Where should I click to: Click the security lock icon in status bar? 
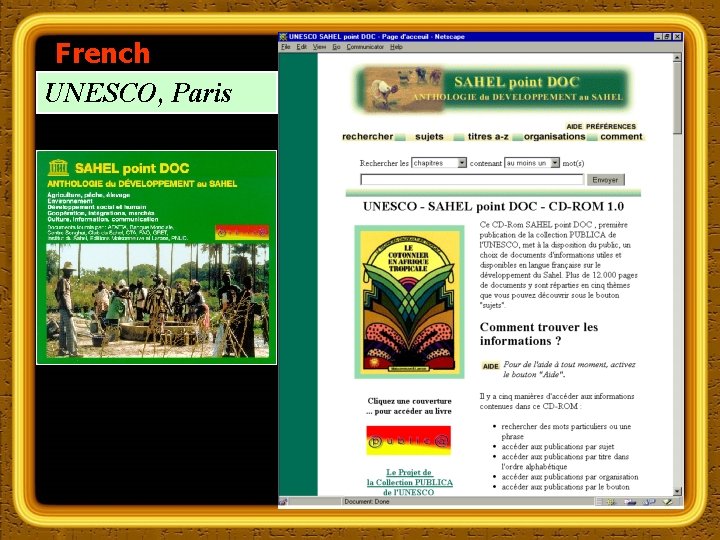tap(283, 502)
